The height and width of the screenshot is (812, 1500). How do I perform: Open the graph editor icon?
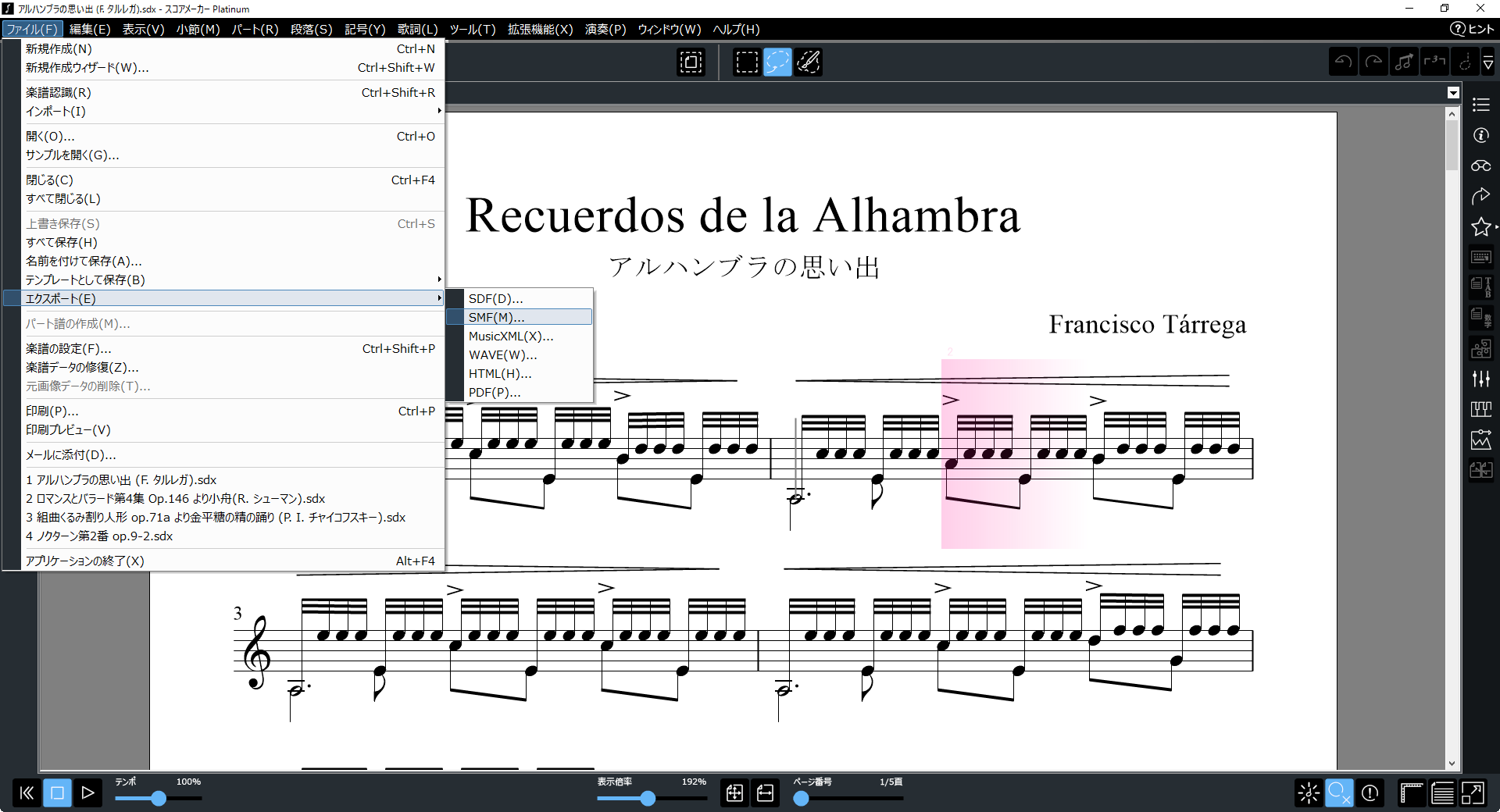point(1480,440)
